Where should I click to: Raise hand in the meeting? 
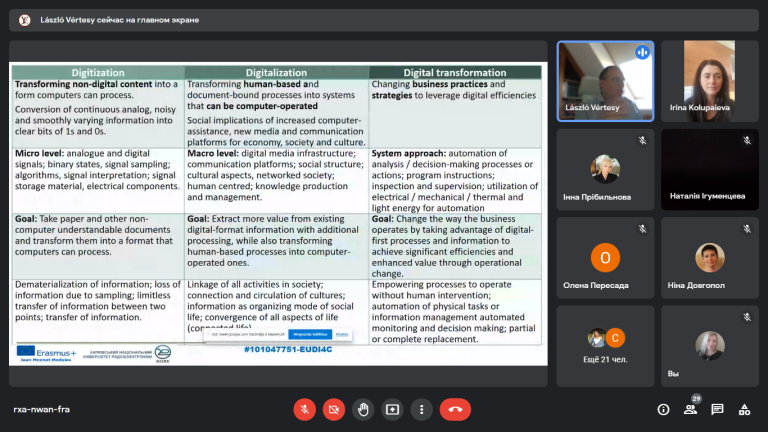(363, 409)
